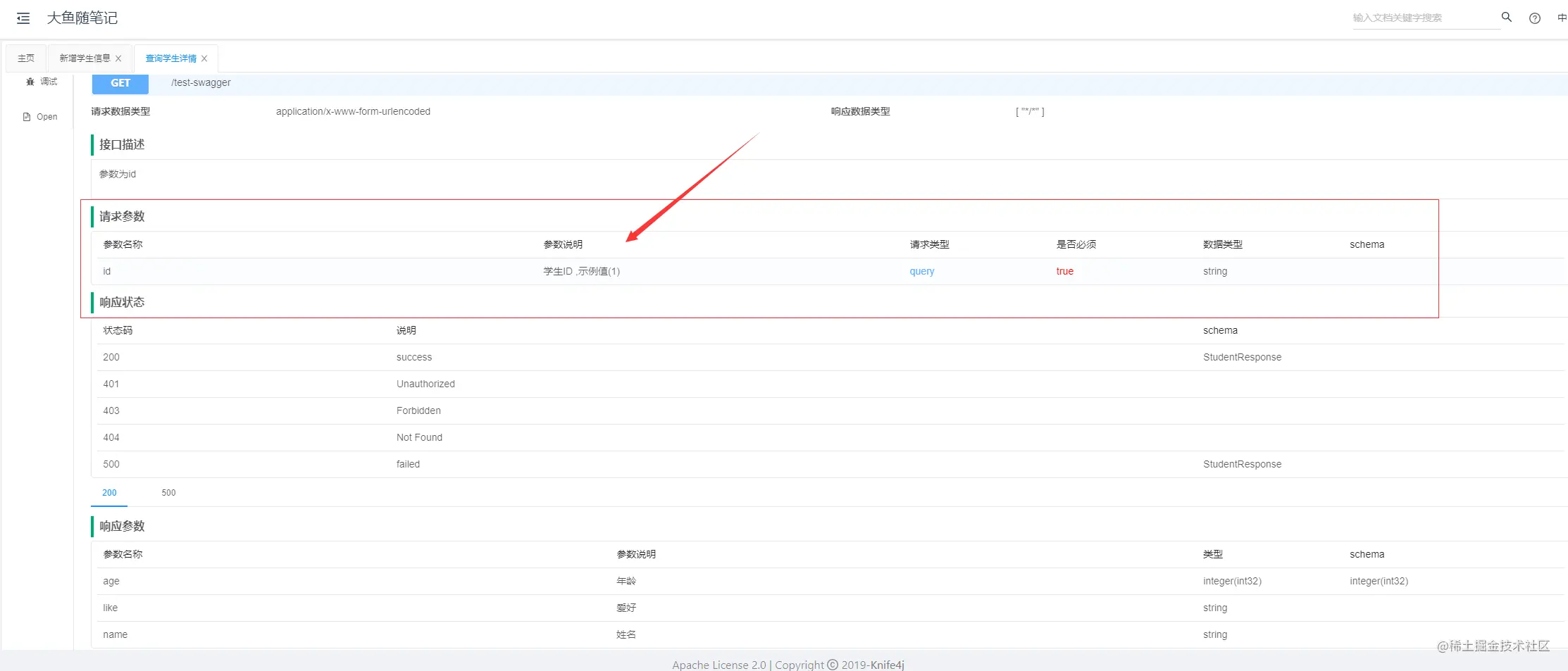Click the language switch 中 icon
The height and width of the screenshot is (671, 1568).
pos(1562,18)
